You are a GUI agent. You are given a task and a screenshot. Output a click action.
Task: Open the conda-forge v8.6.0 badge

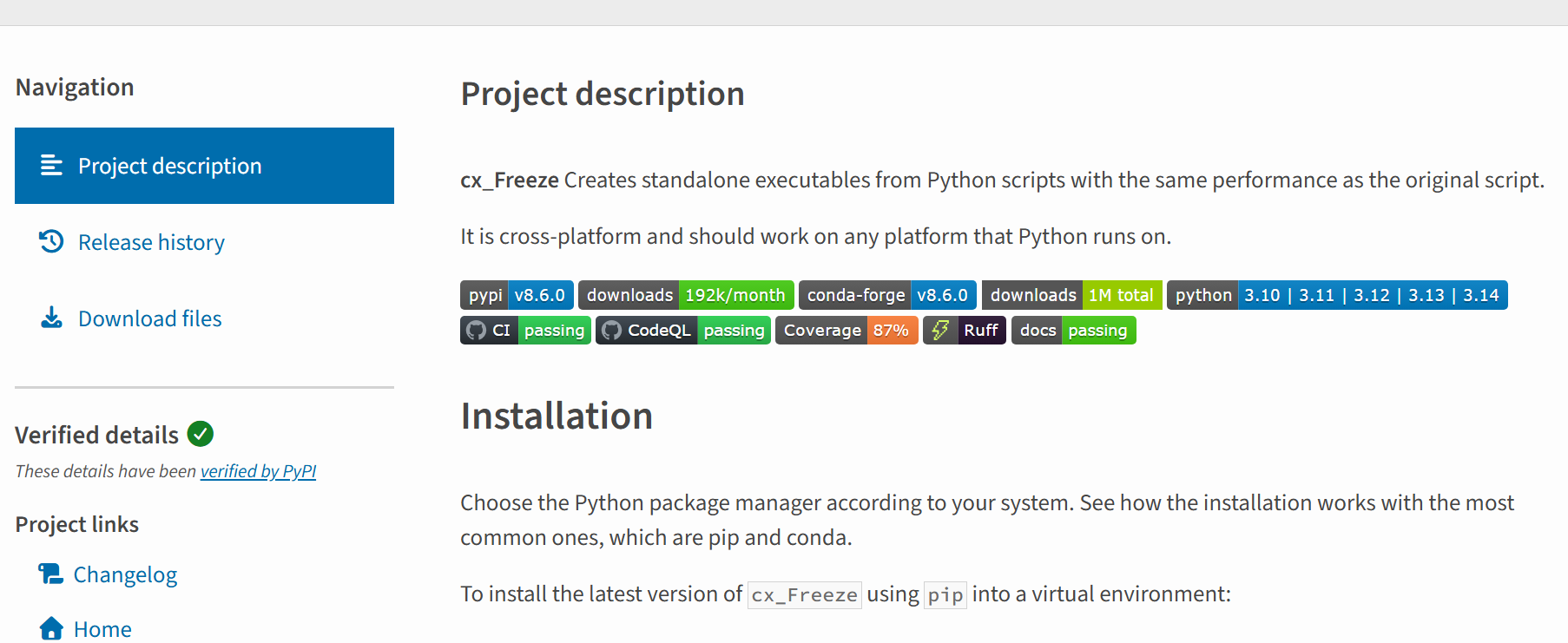coord(886,296)
